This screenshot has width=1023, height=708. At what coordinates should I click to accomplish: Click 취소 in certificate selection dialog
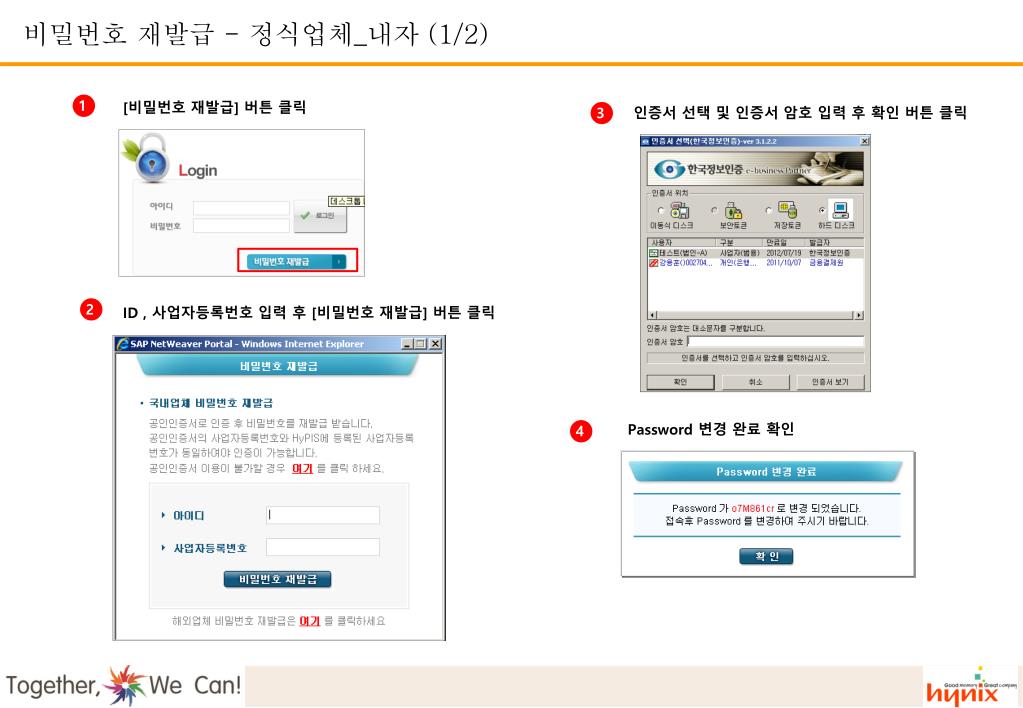pos(755,382)
